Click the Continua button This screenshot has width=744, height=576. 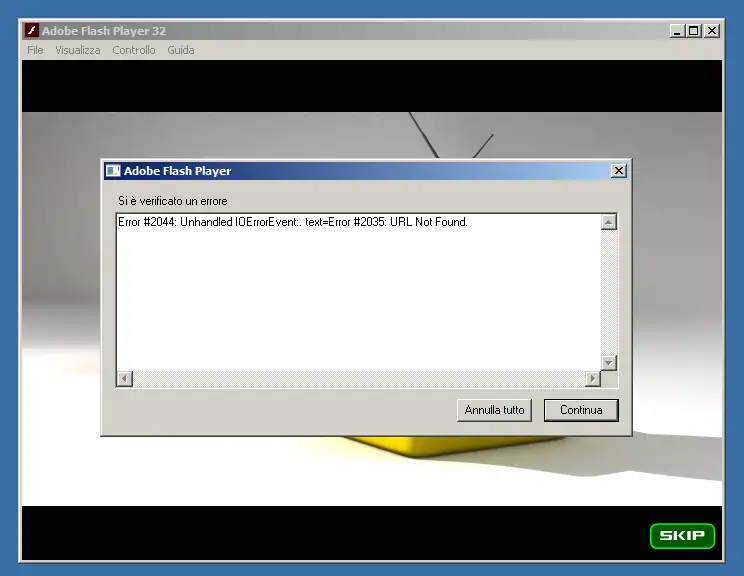coord(581,410)
